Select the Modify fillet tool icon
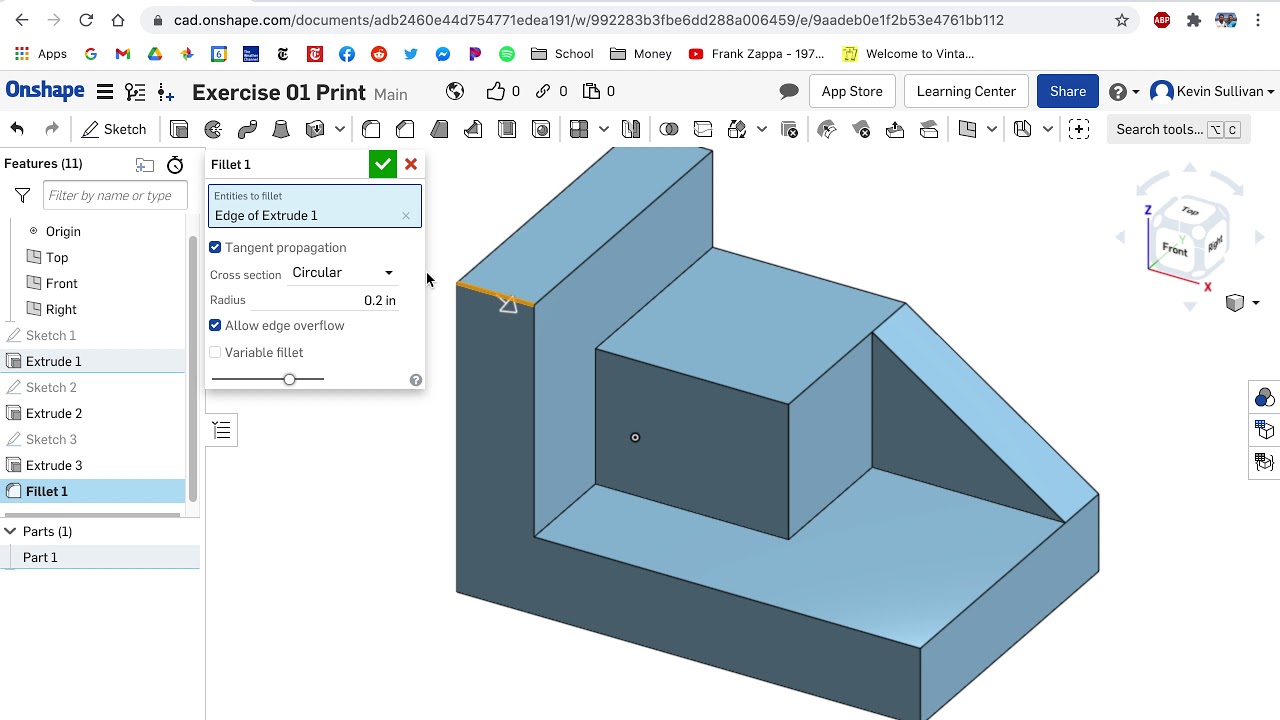Viewport: 1280px width, 720px height. pyautogui.click(x=827, y=129)
